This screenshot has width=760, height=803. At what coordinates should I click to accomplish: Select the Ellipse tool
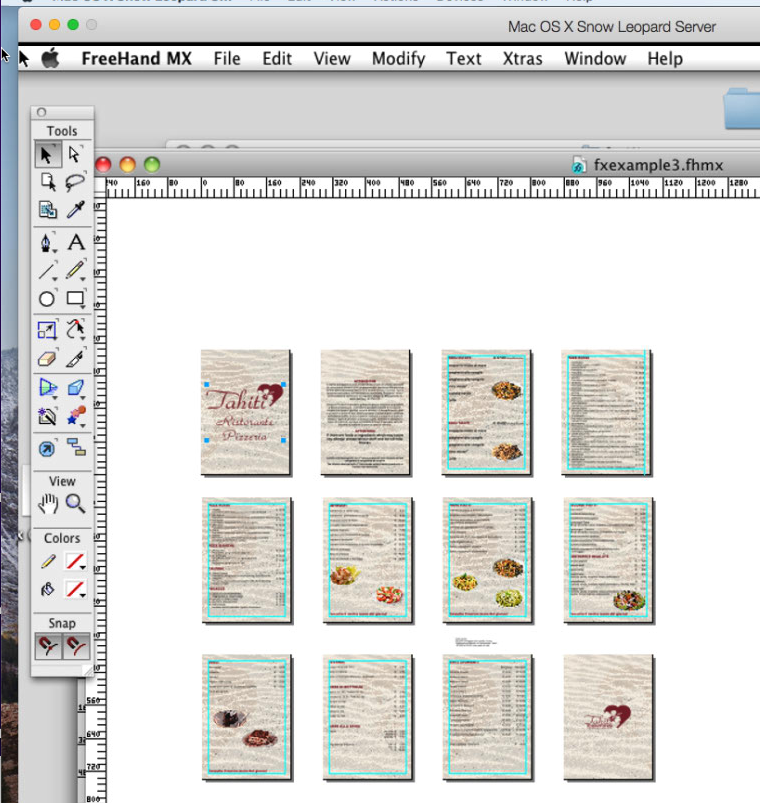coord(47,299)
